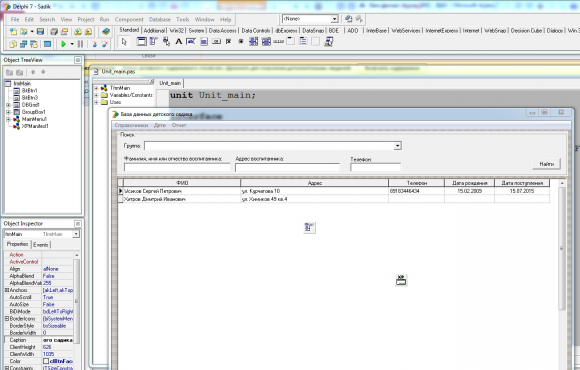The width and height of the screenshot is (580, 370).
Task: Open the Object Inspector component selector dropdown
Action: 76,234
